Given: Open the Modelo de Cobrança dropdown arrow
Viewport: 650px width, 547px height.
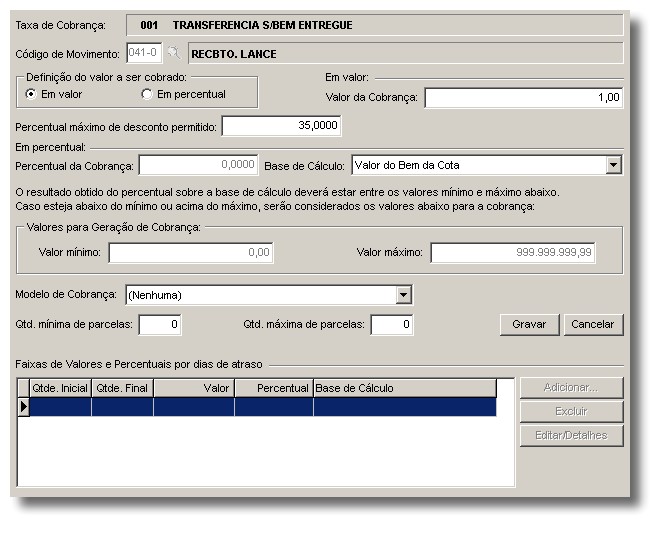Looking at the screenshot, I should 403,295.
